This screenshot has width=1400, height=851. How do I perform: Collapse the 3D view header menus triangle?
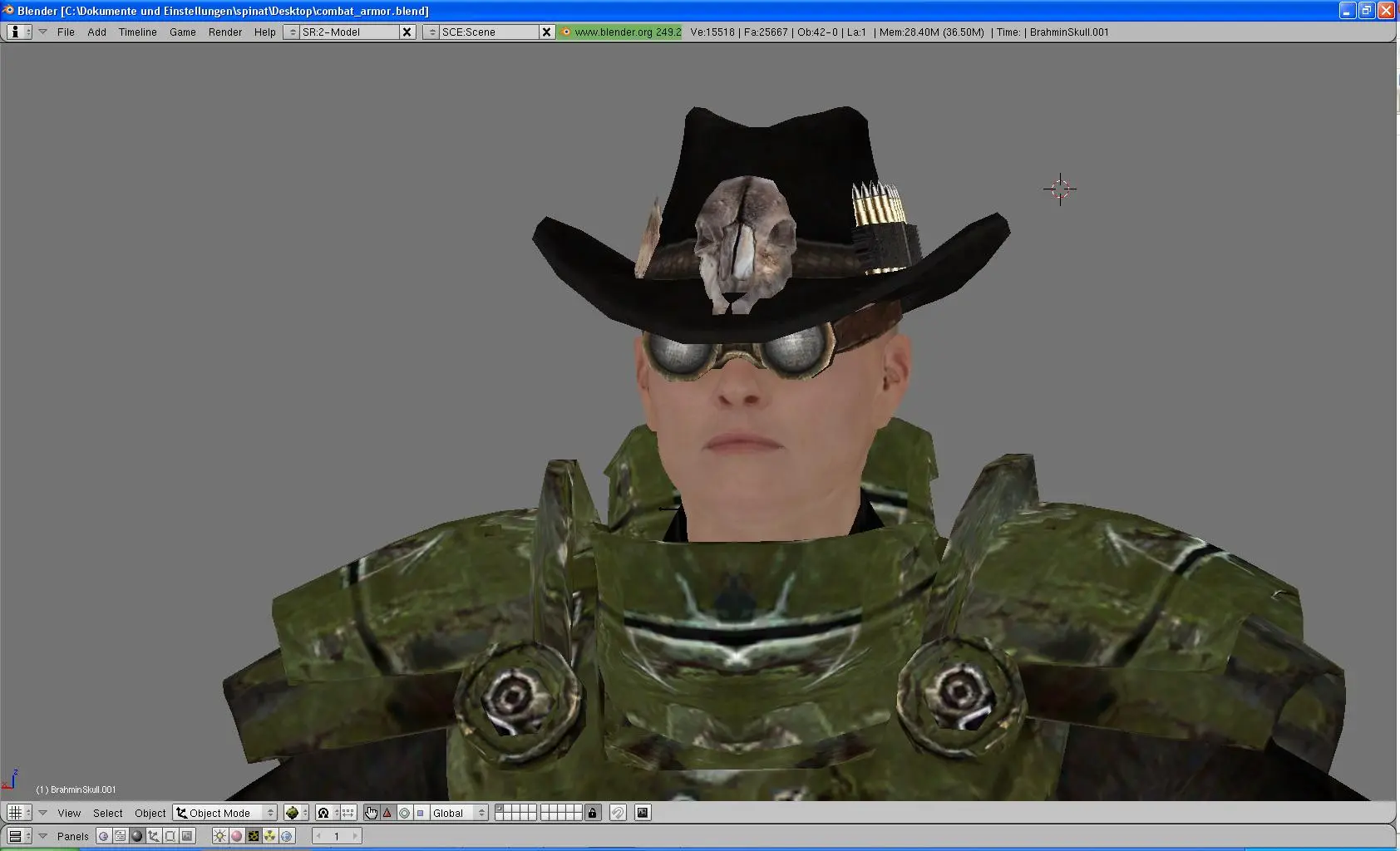click(42, 813)
